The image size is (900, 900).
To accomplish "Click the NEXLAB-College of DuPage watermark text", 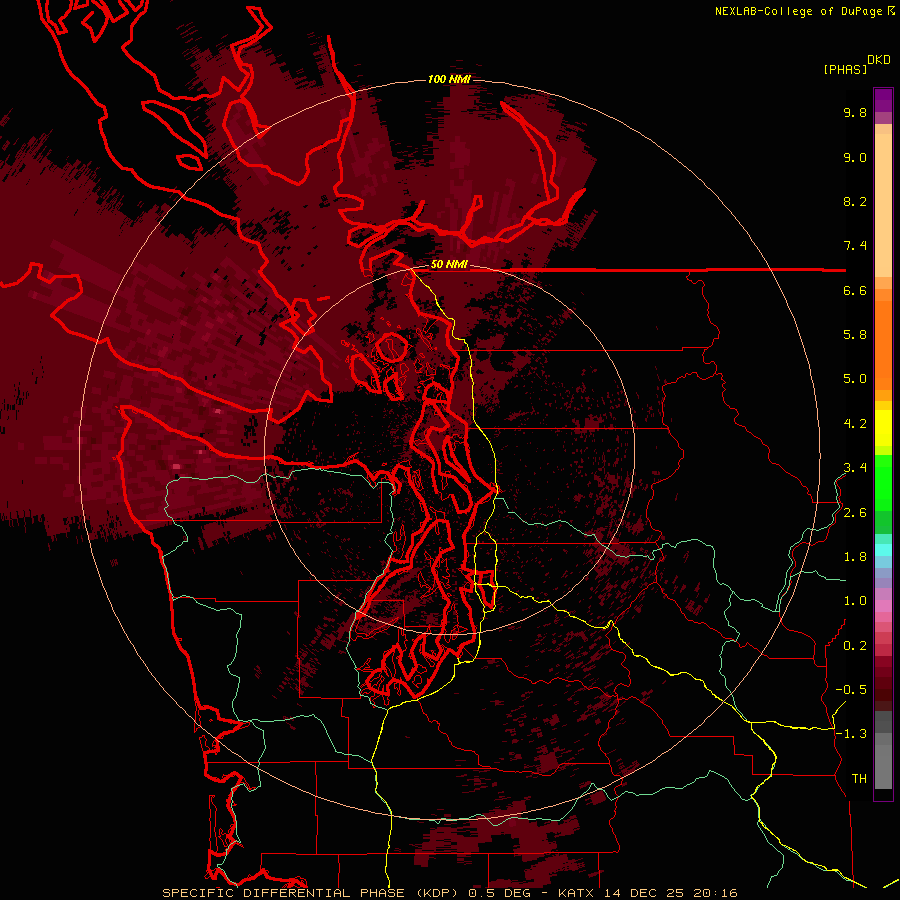I will (798, 11).
